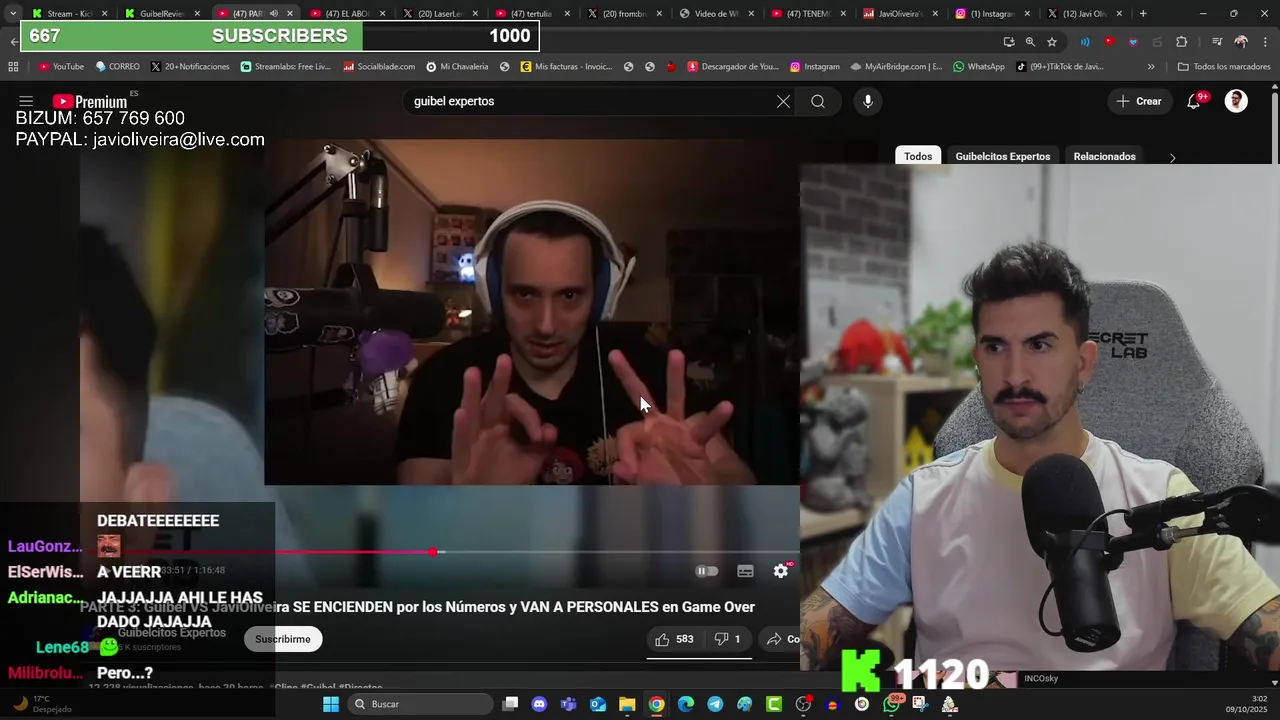Image resolution: width=1280 pixels, height=720 pixels.
Task: Open the YouTube hamburger guide menu
Action: (x=26, y=101)
